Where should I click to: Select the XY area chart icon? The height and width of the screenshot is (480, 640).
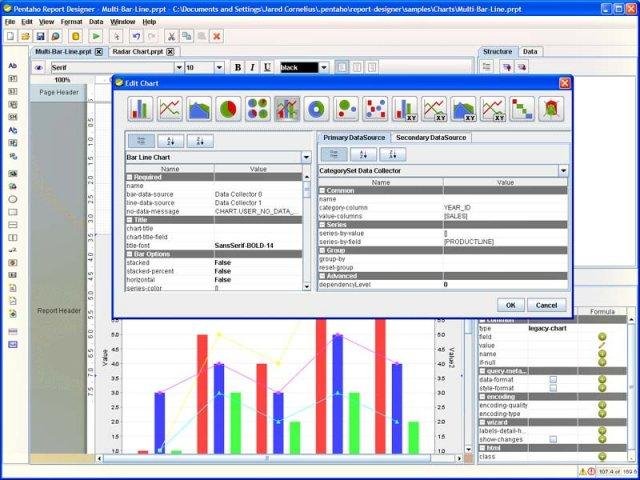[464, 109]
